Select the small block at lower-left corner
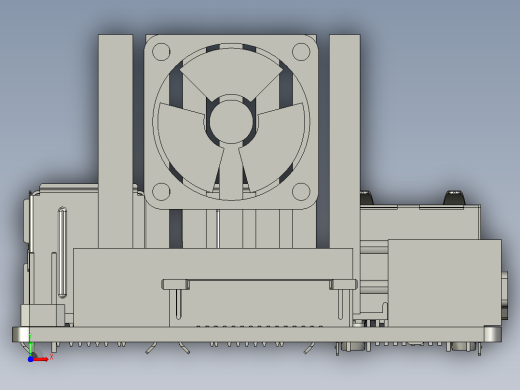The height and width of the screenshot is (390, 520). pyautogui.click(x=43, y=315)
